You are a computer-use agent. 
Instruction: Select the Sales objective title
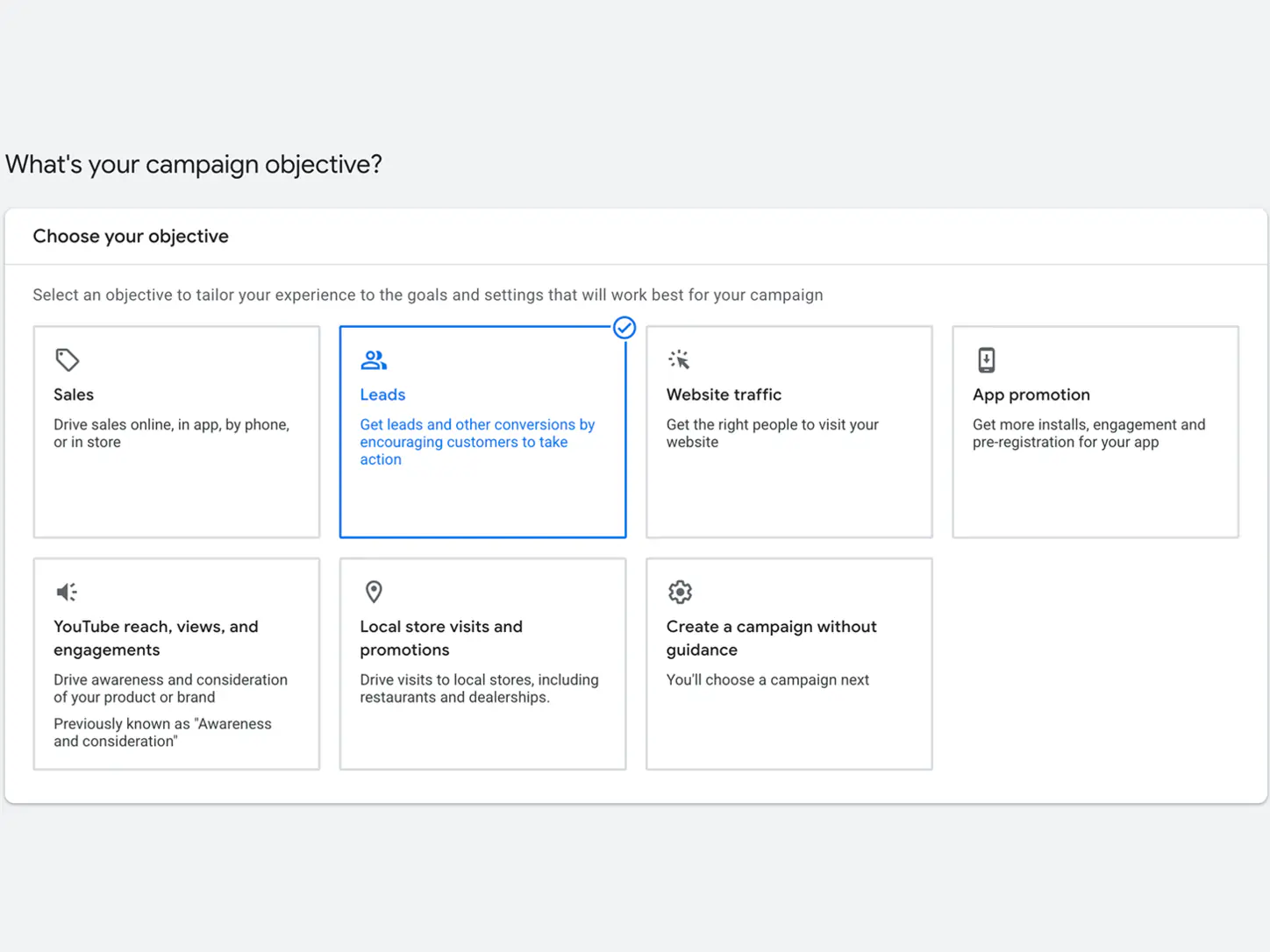point(74,394)
